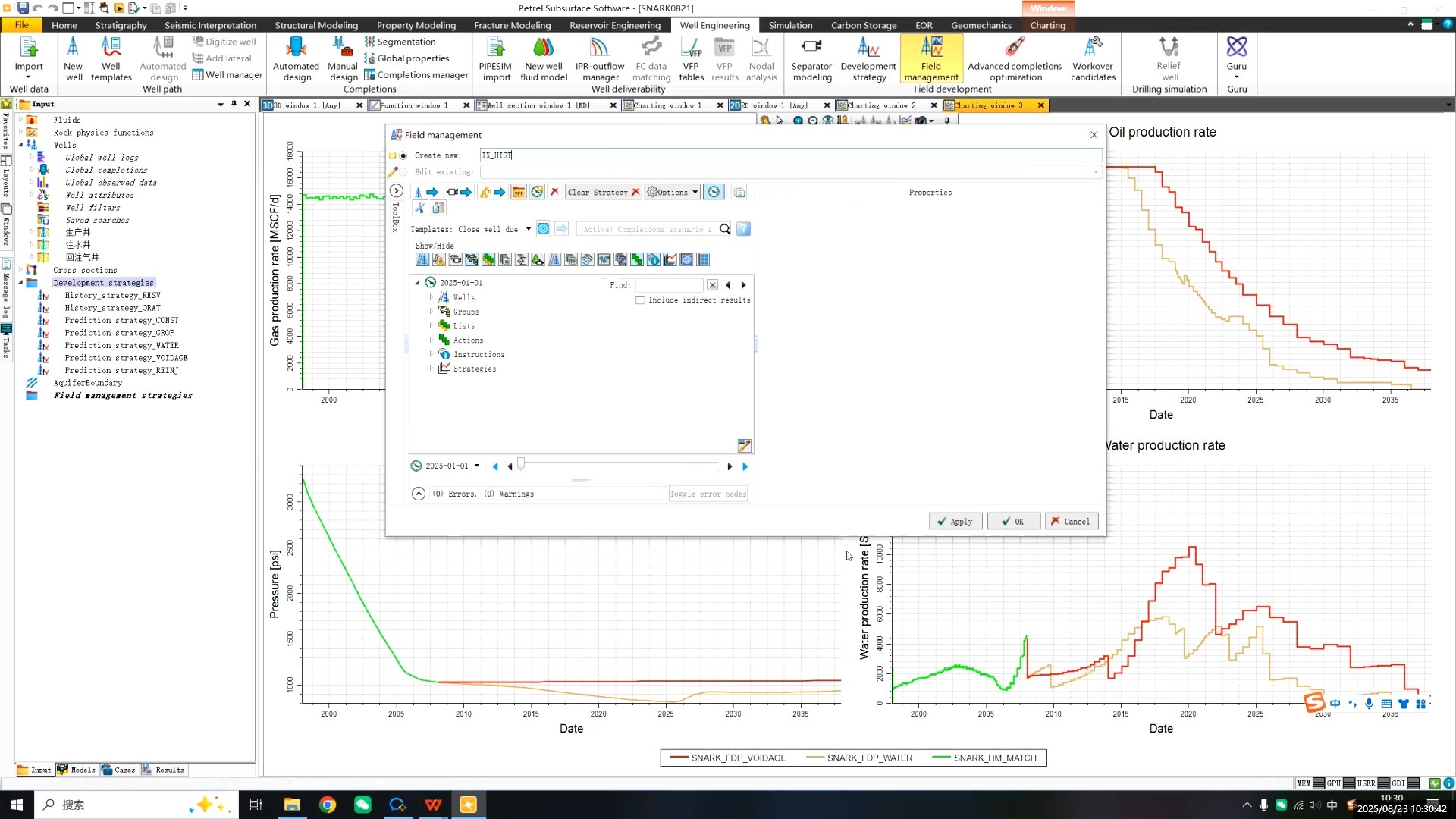Screen dimensions: 1456x819
Task: Click the New well ribbon icon
Action: pos(74,59)
